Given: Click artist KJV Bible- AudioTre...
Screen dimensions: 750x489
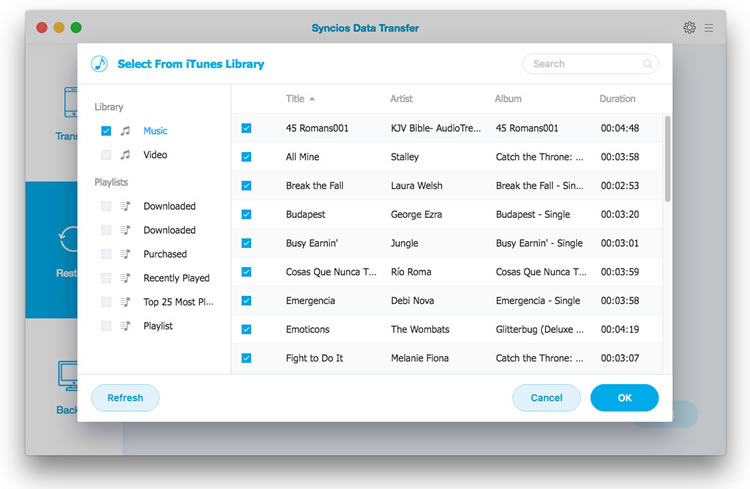Looking at the screenshot, I should (x=436, y=128).
